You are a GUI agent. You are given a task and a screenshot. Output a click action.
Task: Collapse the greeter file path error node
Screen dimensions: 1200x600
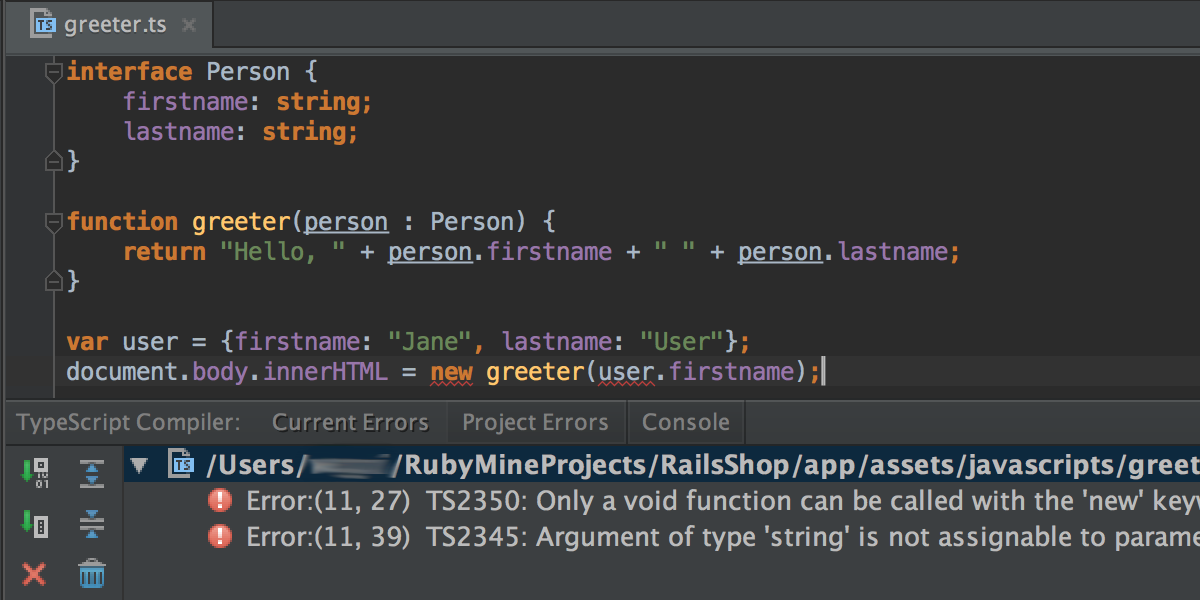click(x=140, y=465)
